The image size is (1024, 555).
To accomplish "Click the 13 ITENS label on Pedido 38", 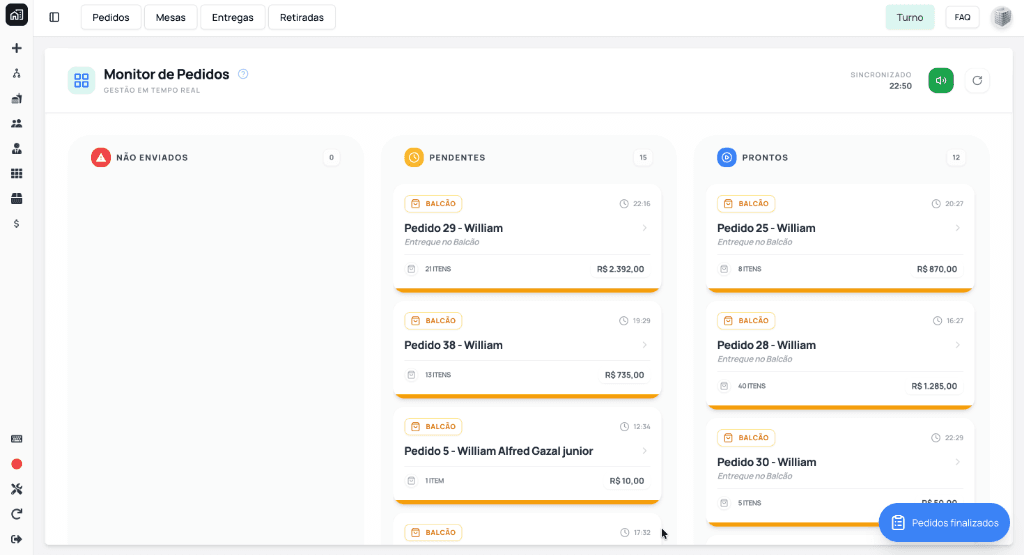I will [x=438, y=375].
